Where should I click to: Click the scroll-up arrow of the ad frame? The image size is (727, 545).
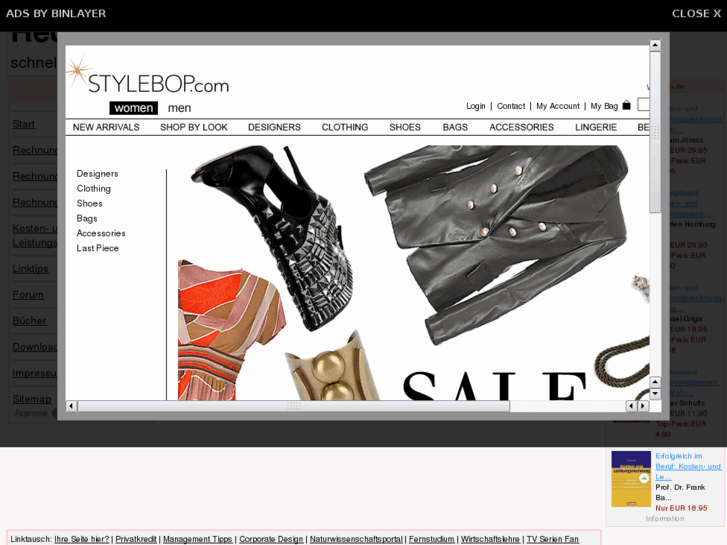(x=655, y=45)
